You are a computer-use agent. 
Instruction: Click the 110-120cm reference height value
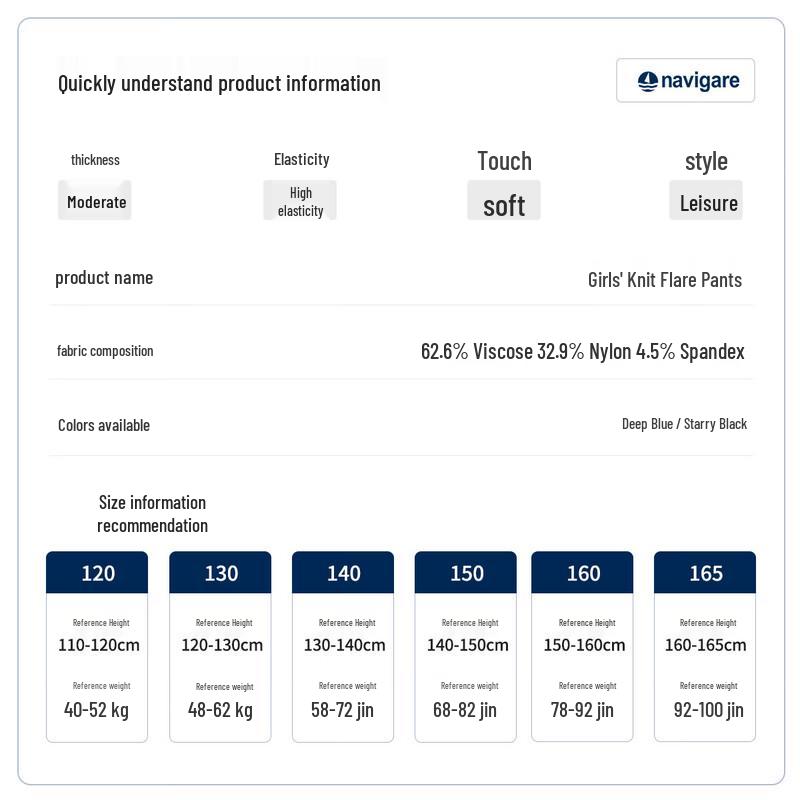tap(99, 645)
